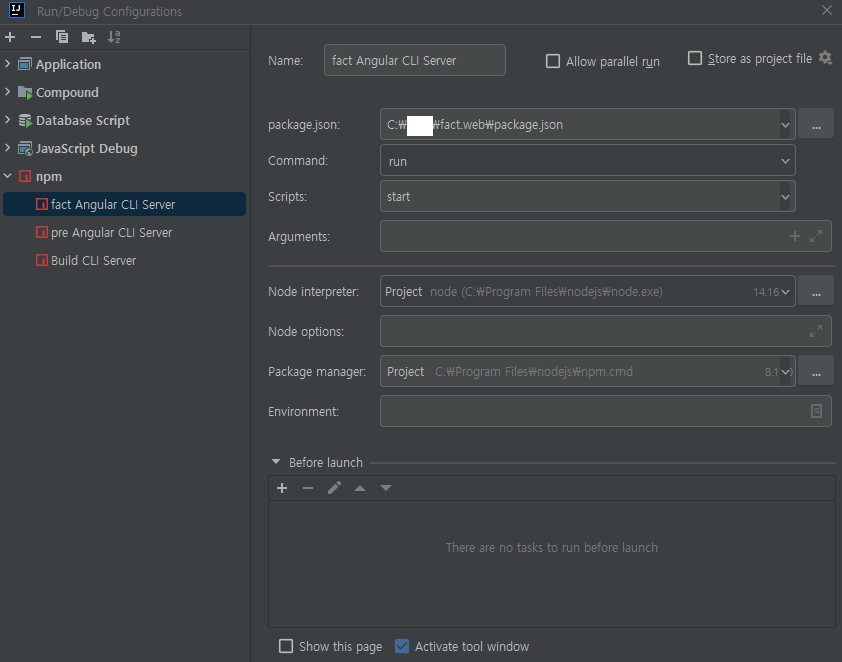Screen dimensions: 842x662
Task: Open the Package manager dropdown
Action: 786,372
